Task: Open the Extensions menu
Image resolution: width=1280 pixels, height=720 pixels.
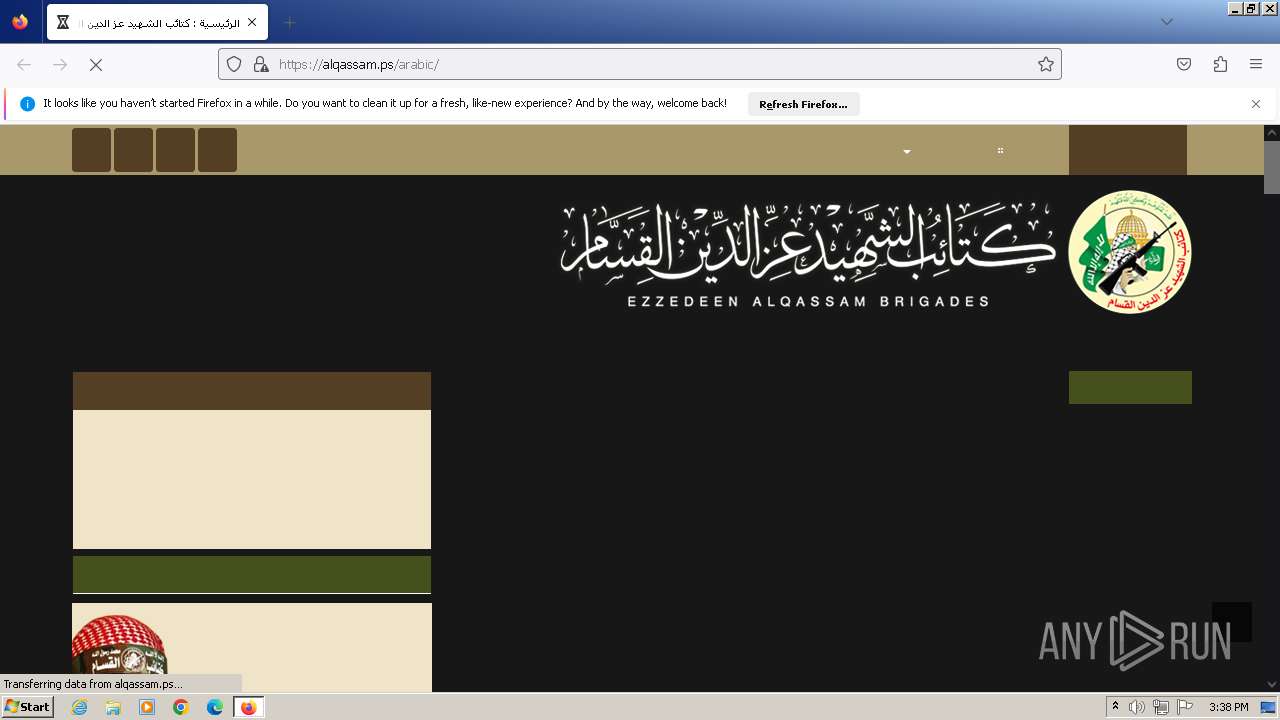Action: (x=1220, y=64)
